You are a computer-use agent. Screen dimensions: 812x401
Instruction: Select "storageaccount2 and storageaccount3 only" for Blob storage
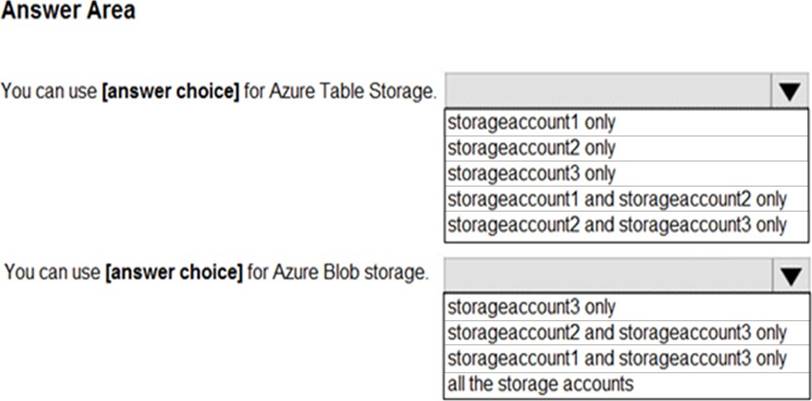pos(617,331)
